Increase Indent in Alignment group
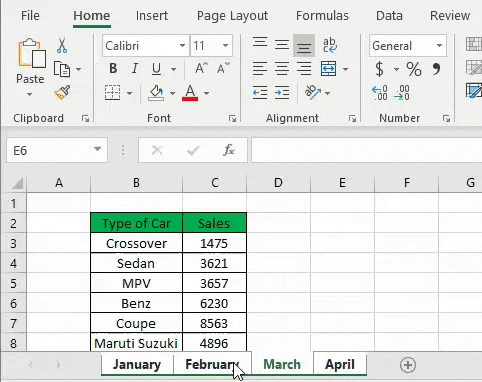Screen dimensions: 482x382 point(282,93)
